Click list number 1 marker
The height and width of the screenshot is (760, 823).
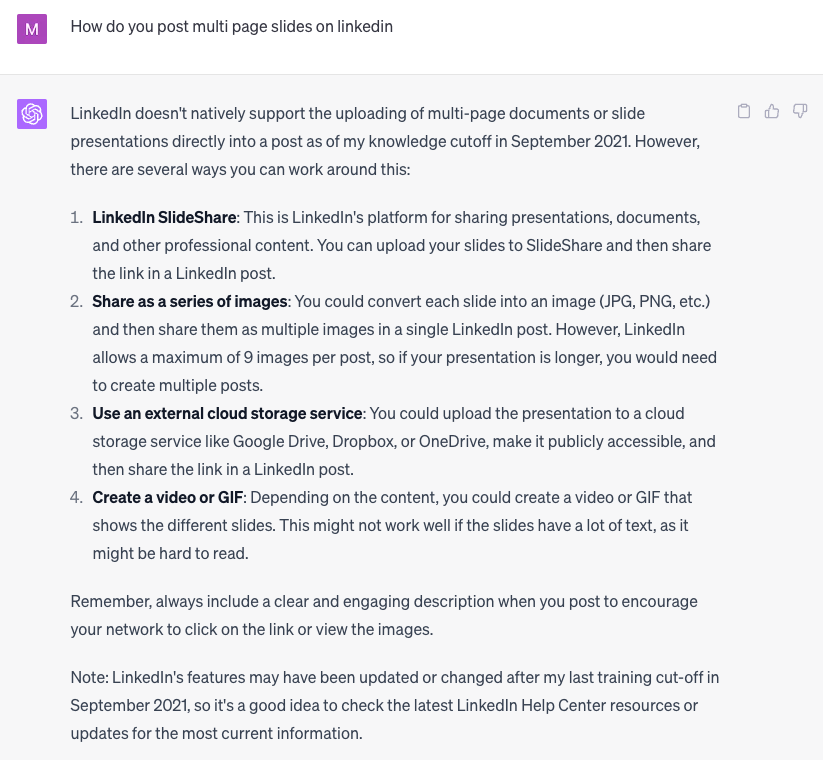coord(77,217)
